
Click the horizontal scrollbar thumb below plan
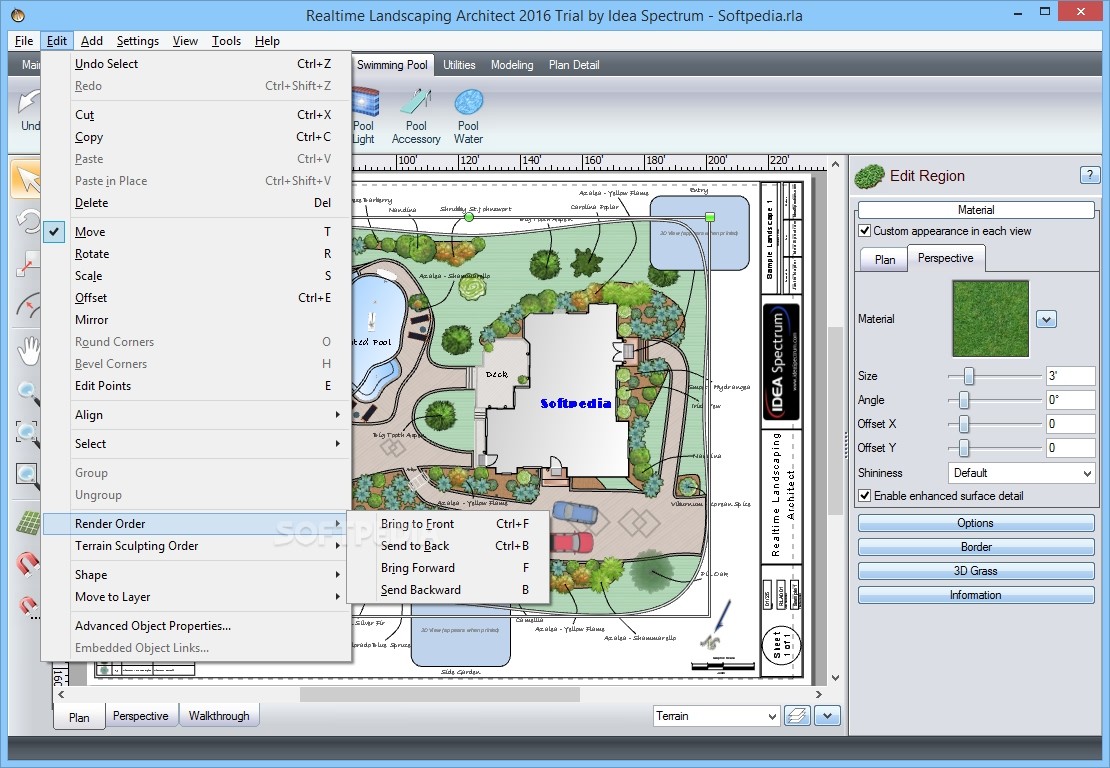[440, 694]
